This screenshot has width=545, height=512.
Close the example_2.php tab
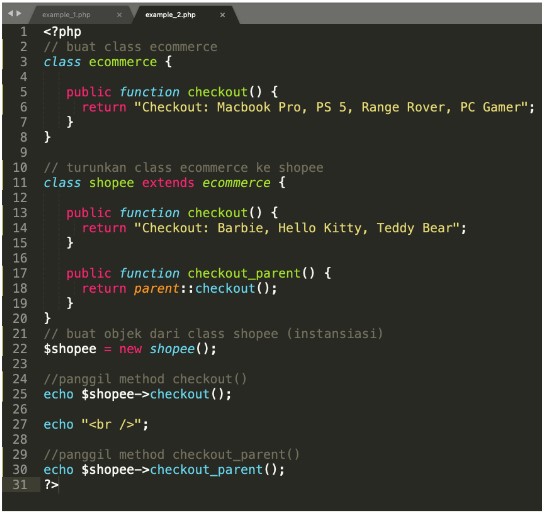(x=222, y=15)
